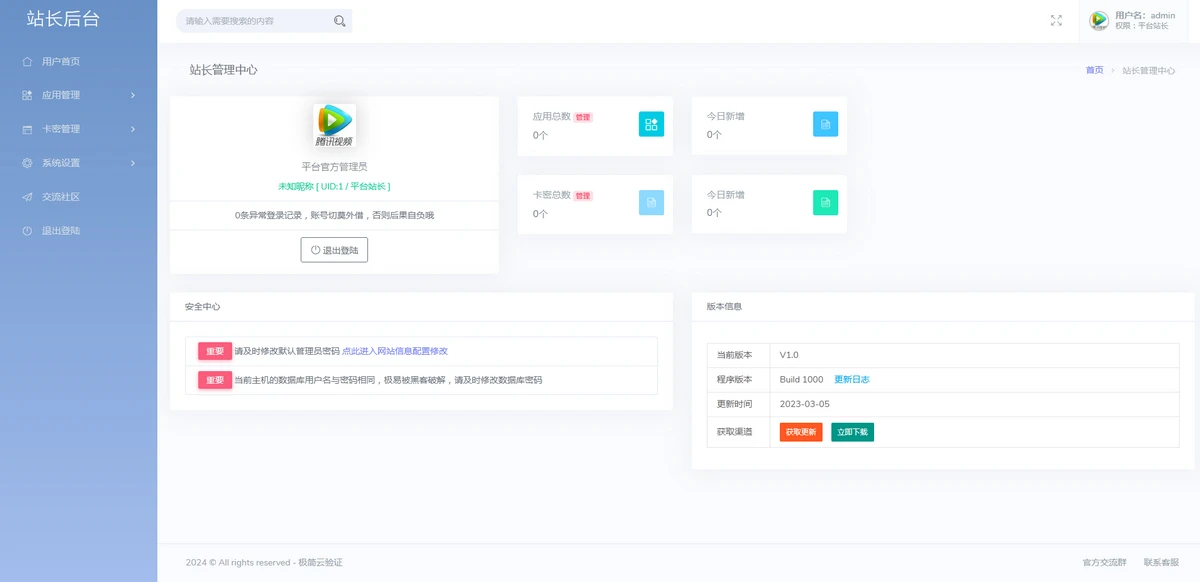The image size is (1200, 582).
Task: Click the blue 今日新增 document icon
Action: [x=825, y=124]
